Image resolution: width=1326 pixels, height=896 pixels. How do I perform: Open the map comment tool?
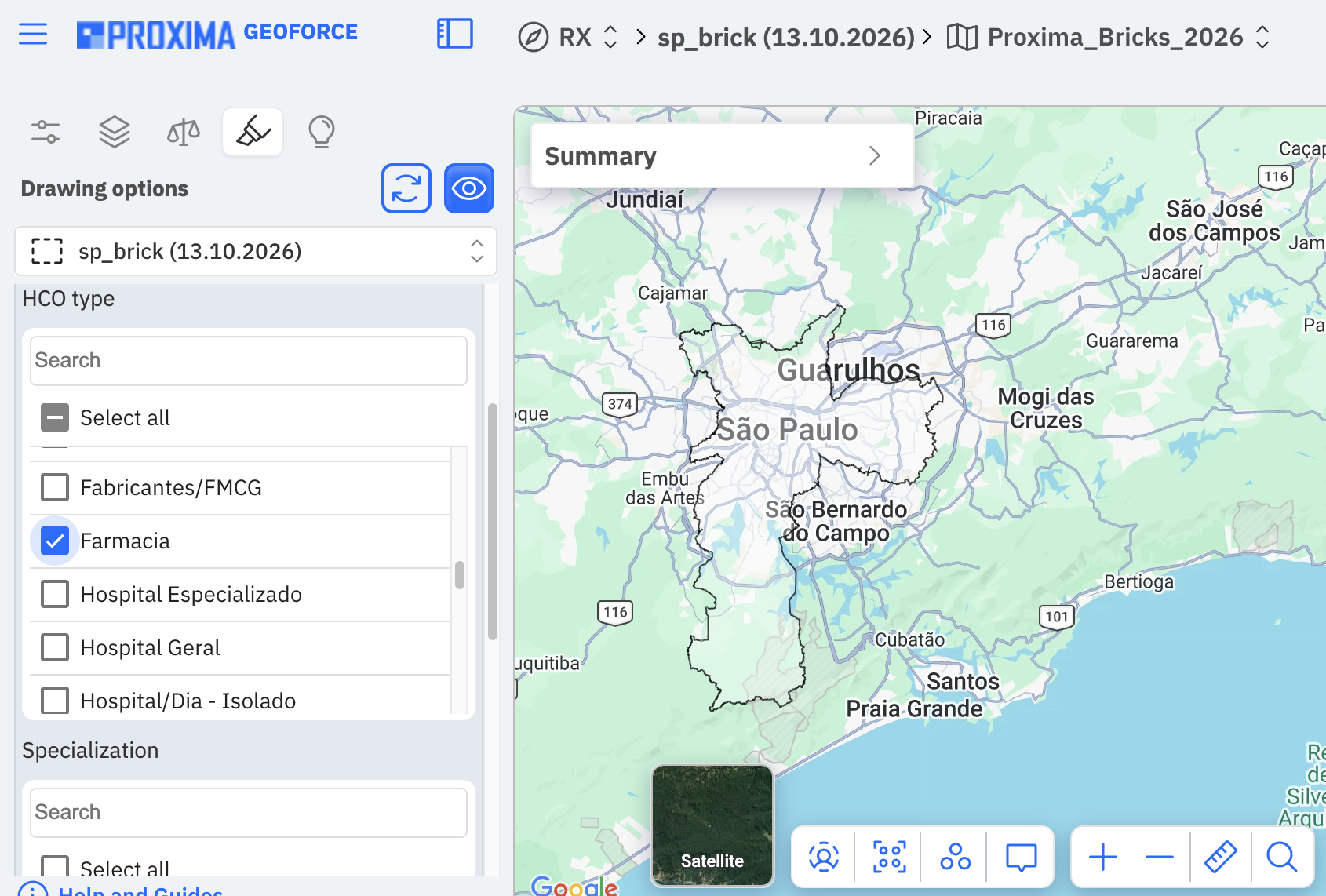pos(1022,857)
